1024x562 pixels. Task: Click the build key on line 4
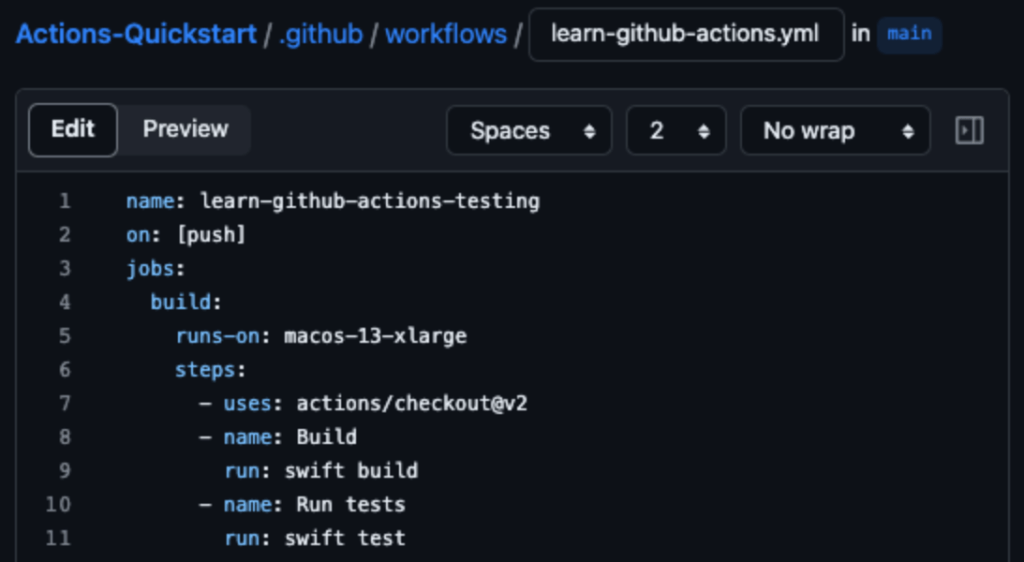(x=181, y=302)
